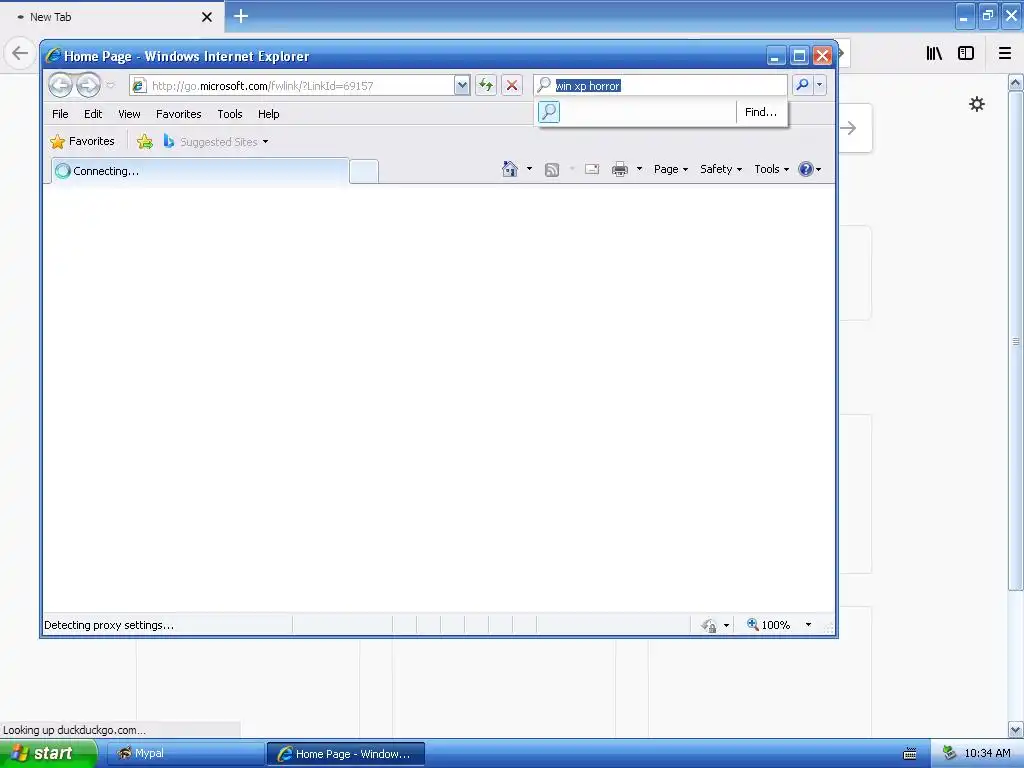Open the Favorites star button
Image resolution: width=1024 pixels, height=768 pixels.
click(82, 141)
